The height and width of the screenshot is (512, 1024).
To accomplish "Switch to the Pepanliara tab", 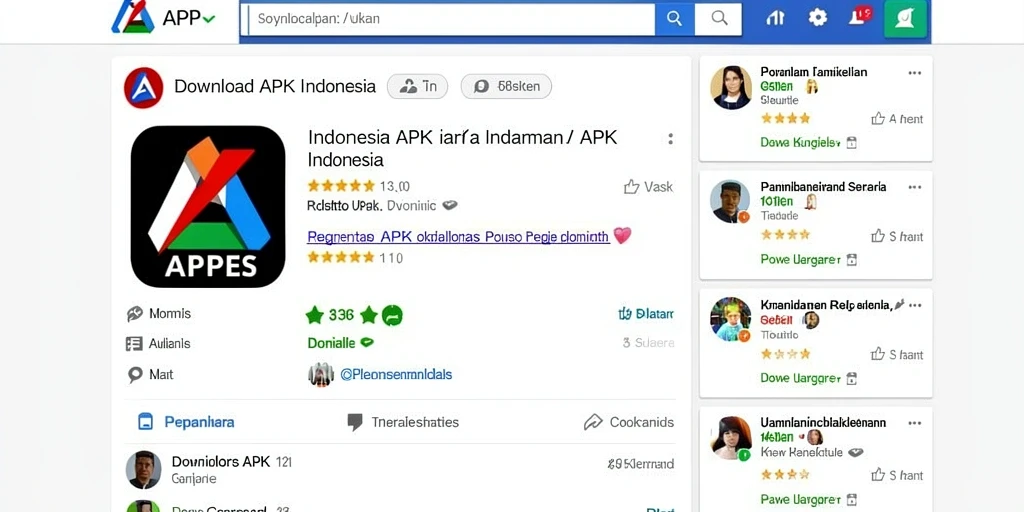I will [186, 422].
